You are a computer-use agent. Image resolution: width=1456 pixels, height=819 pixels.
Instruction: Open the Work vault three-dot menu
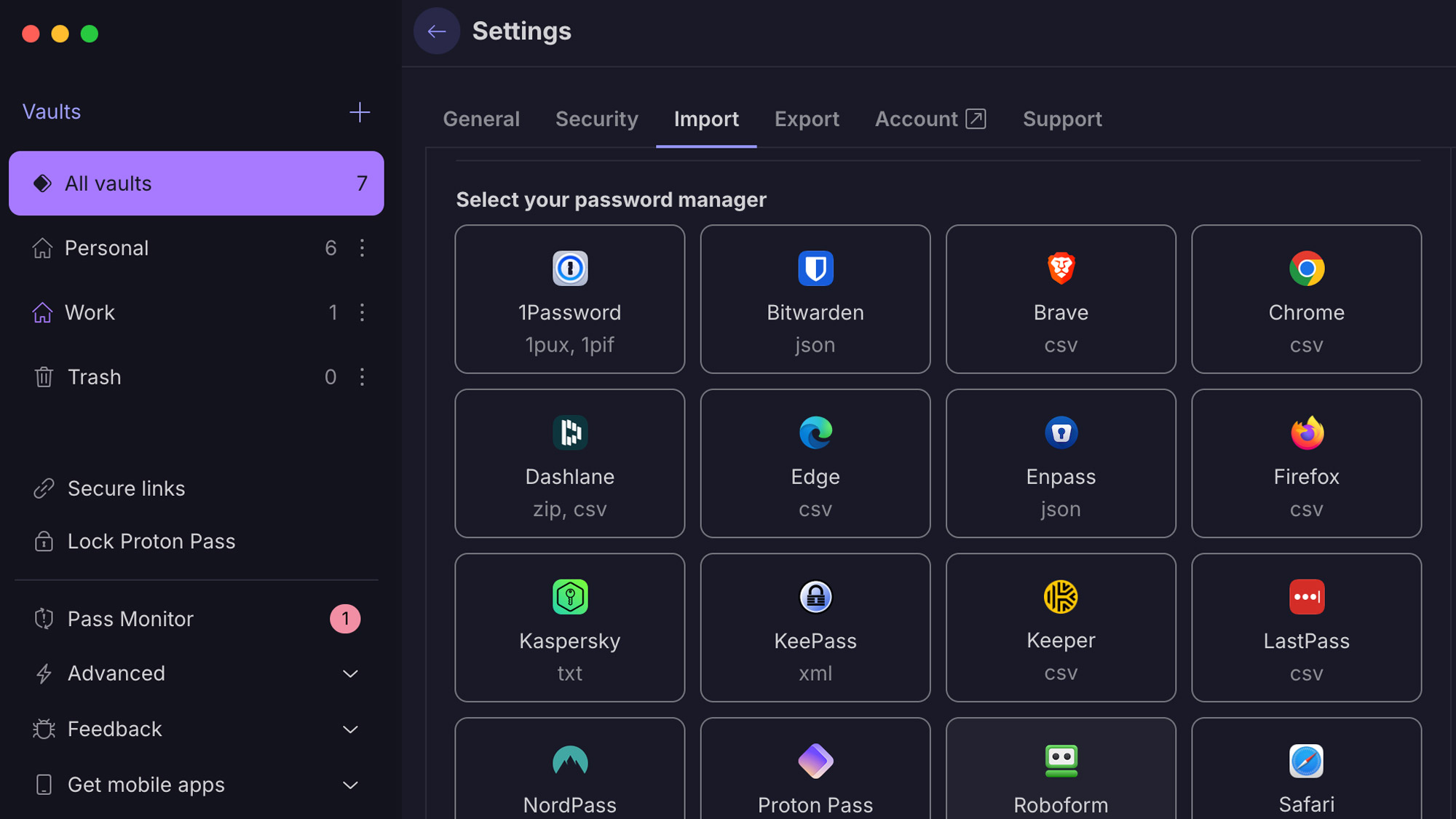(x=362, y=312)
